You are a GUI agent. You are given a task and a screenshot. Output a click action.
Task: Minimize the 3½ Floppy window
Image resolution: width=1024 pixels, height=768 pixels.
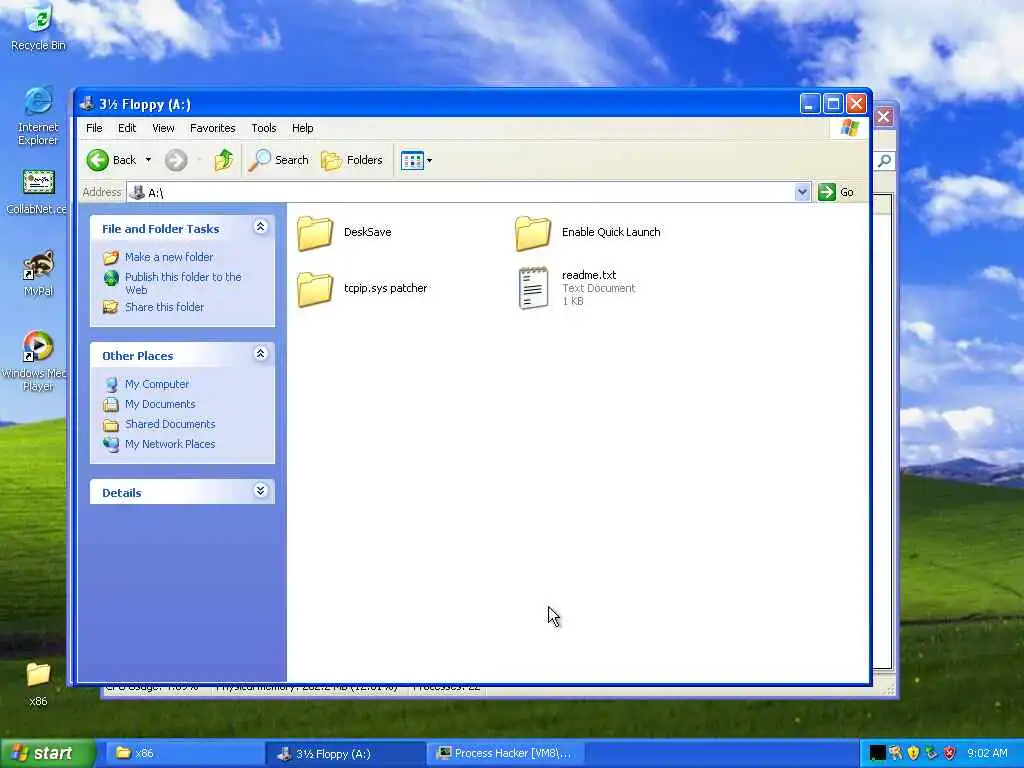click(810, 104)
